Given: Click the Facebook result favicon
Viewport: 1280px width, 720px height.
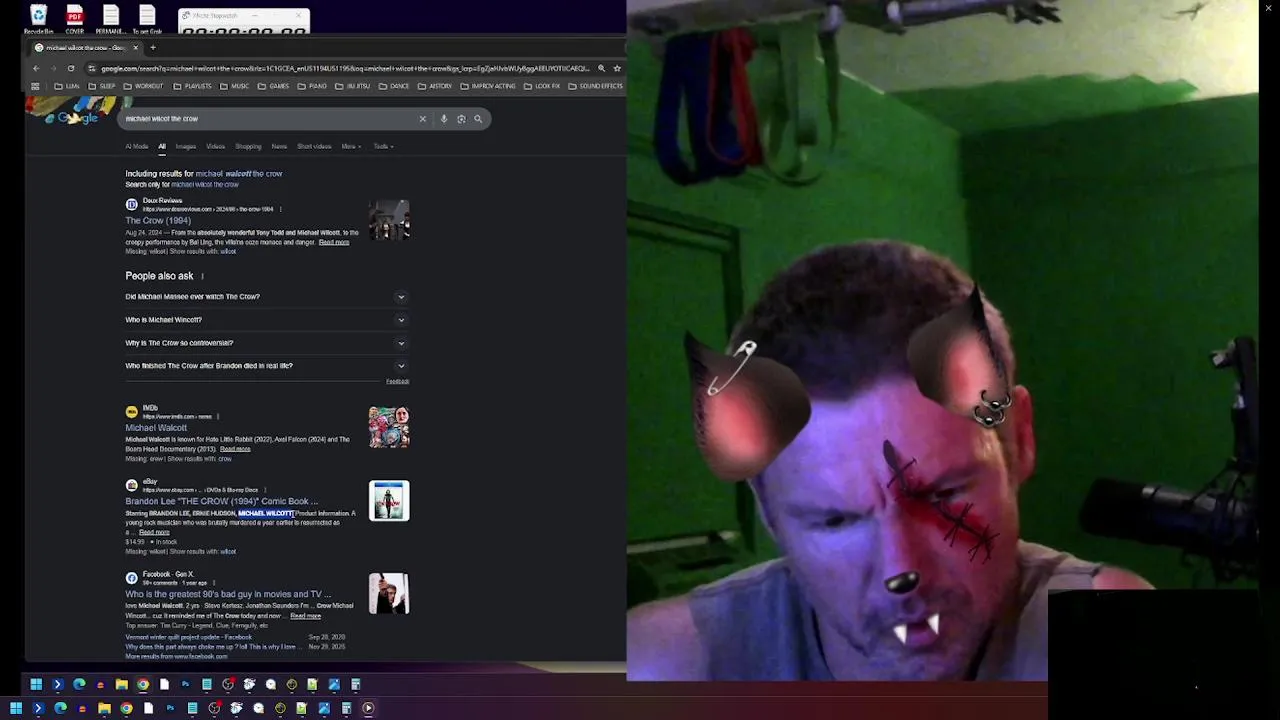Looking at the screenshot, I should pos(131,578).
